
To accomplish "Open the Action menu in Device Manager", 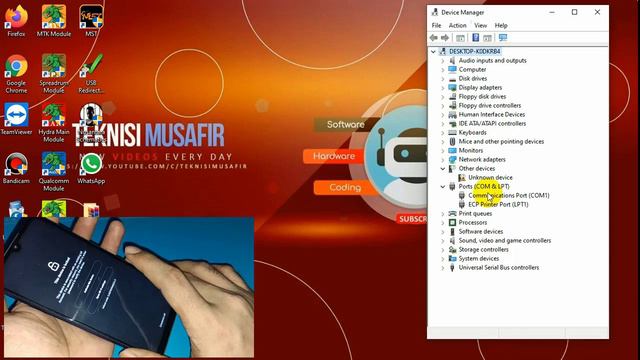I will pos(458,25).
